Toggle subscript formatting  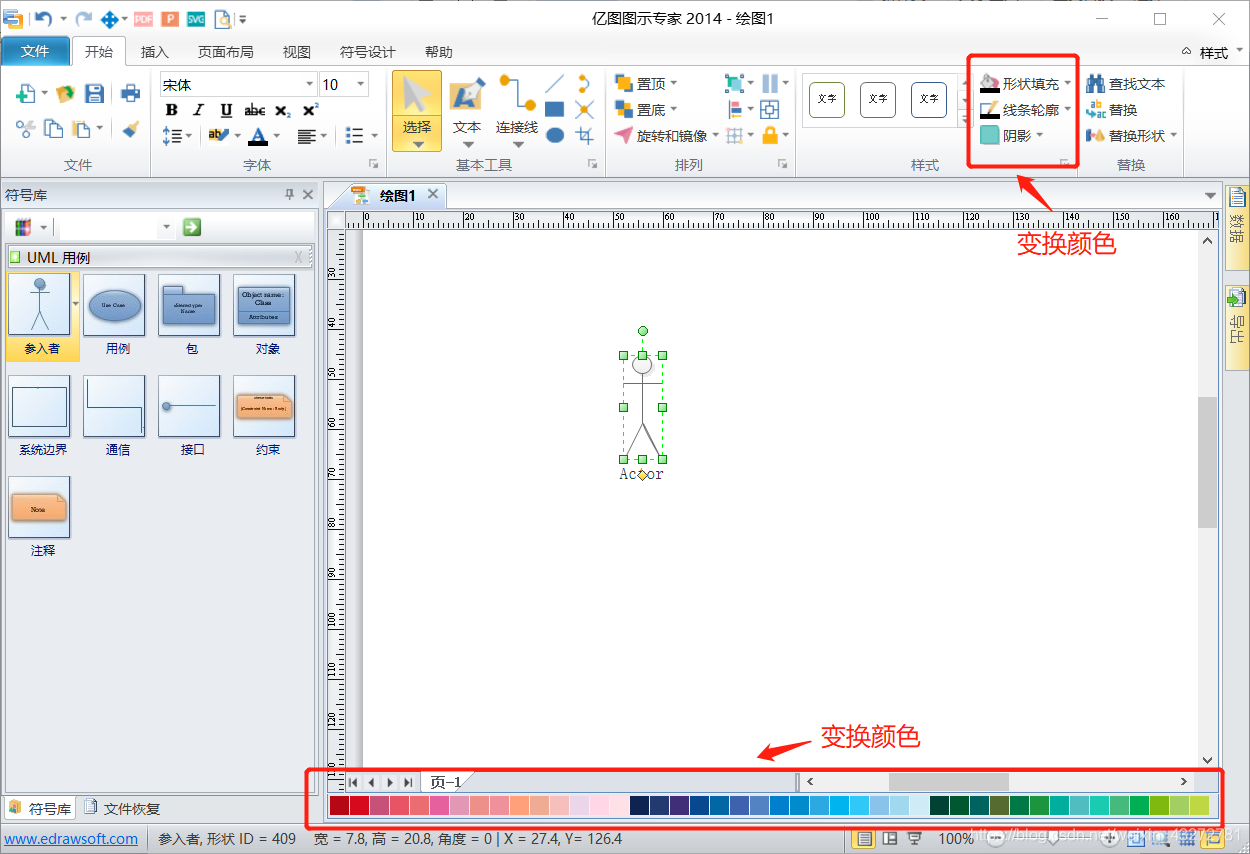click(283, 110)
